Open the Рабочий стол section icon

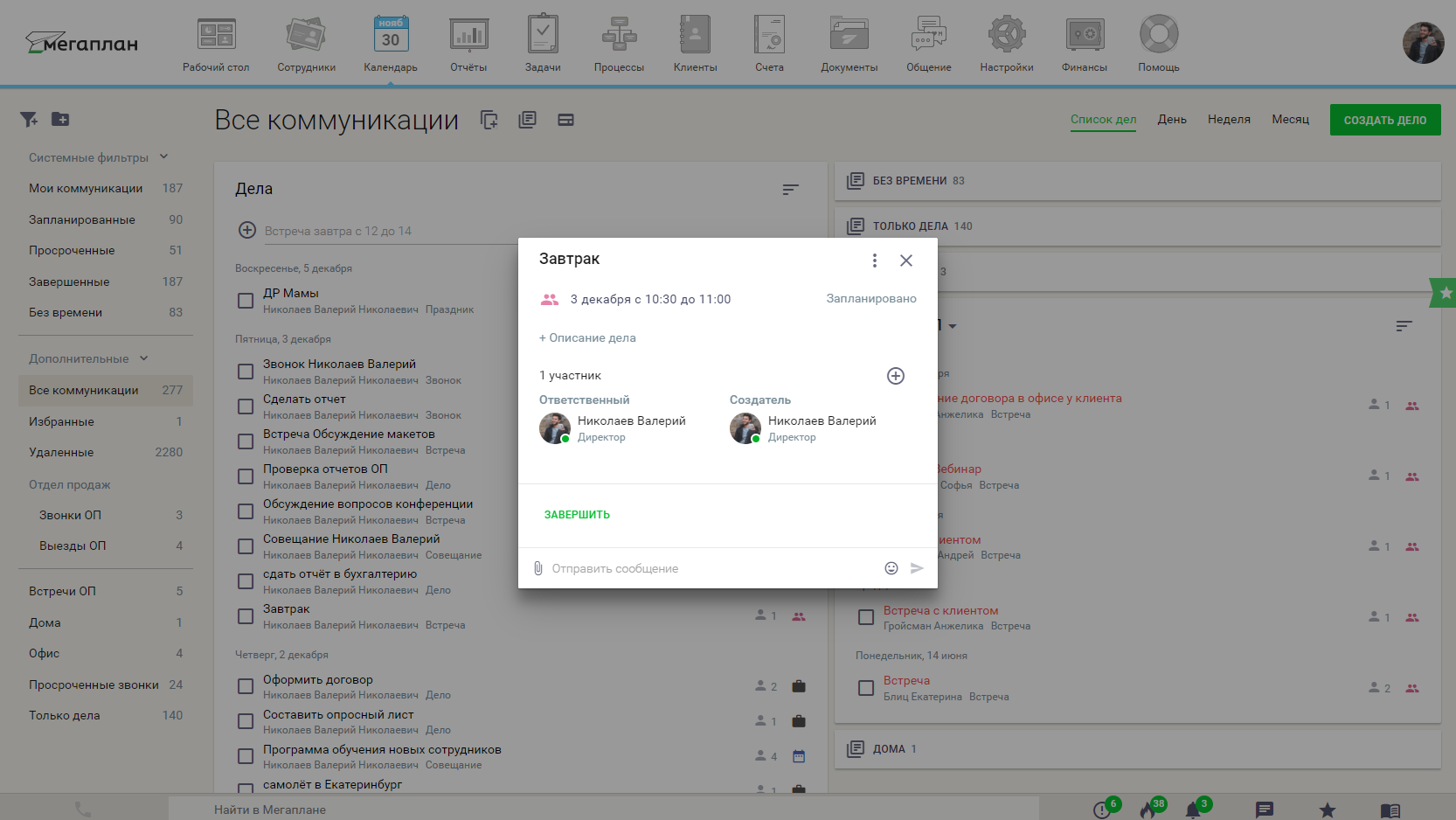click(x=216, y=36)
